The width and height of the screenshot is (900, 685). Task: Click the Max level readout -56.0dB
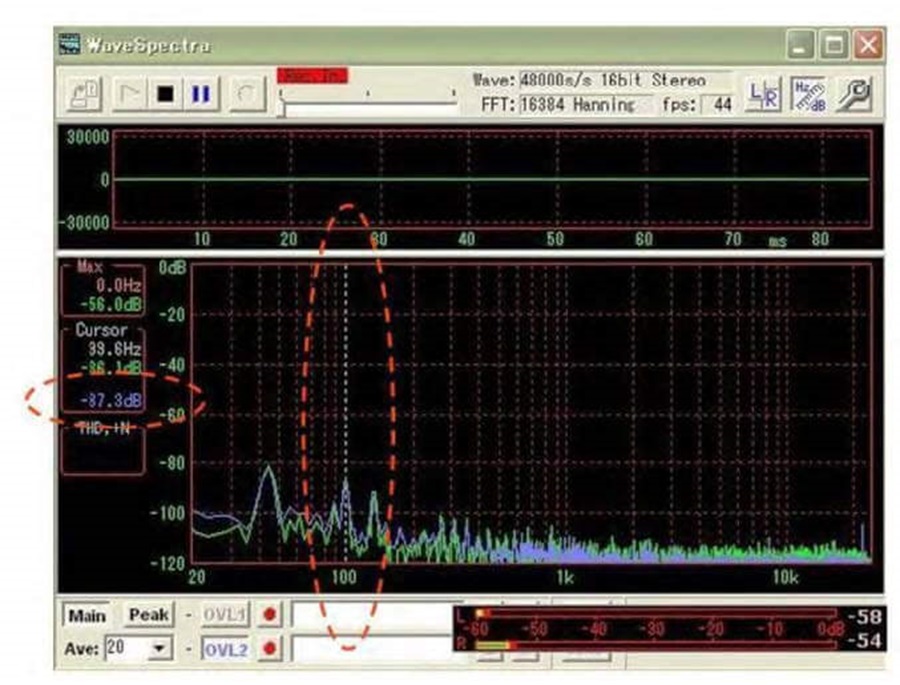[111, 304]
